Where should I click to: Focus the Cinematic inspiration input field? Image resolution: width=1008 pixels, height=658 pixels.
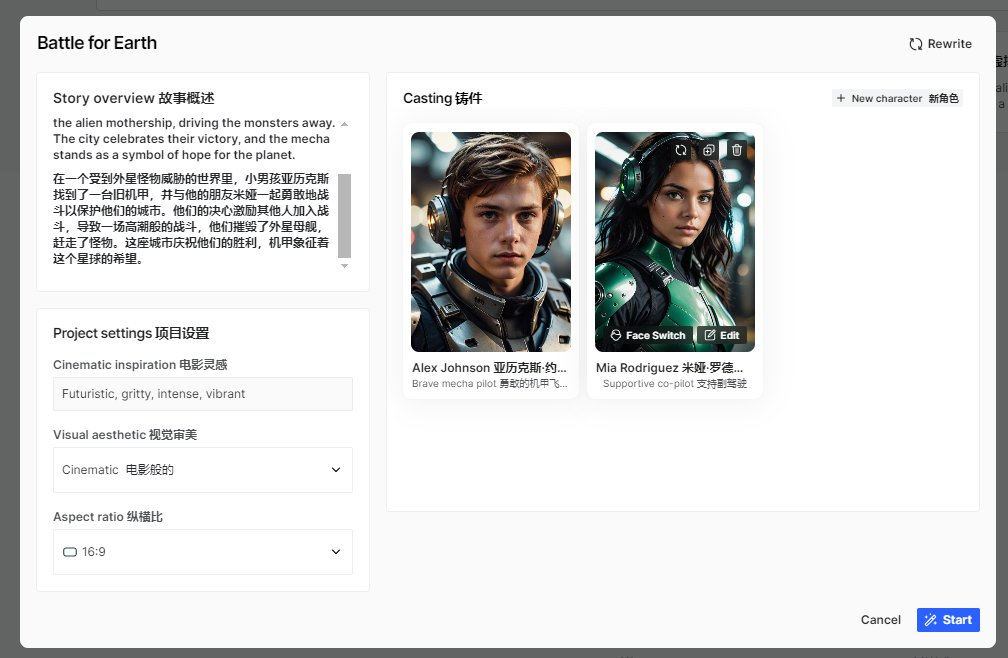202,394
